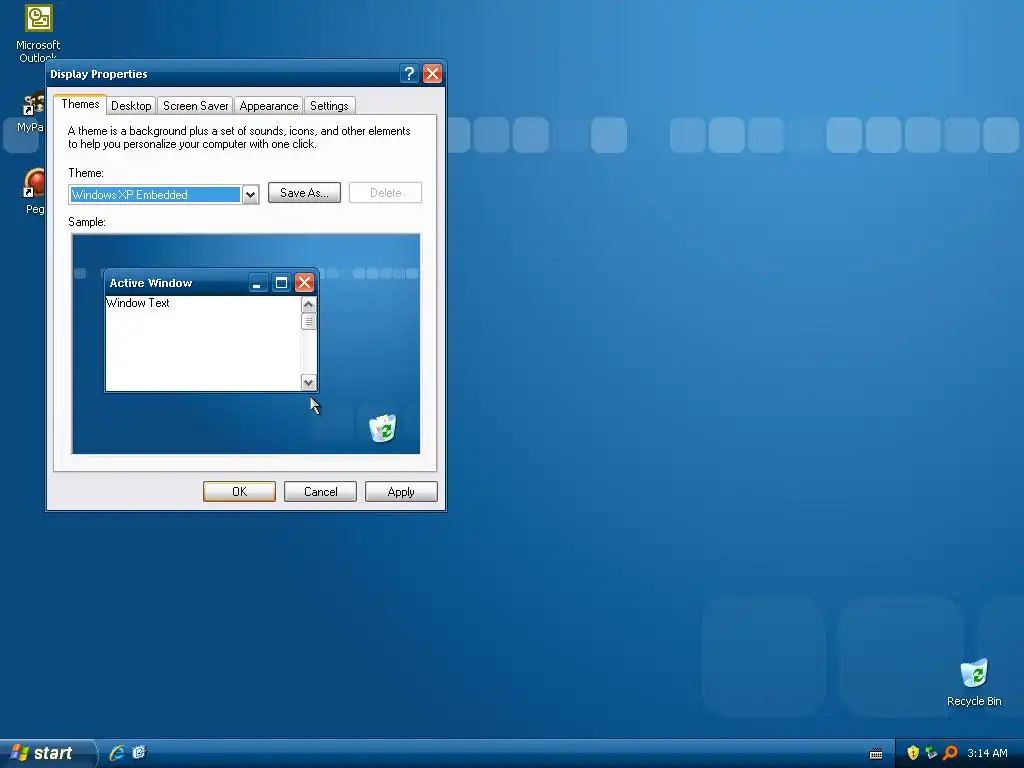Click the sample window scrollbar thumb
1024x768 pixels.
point(308,321)
